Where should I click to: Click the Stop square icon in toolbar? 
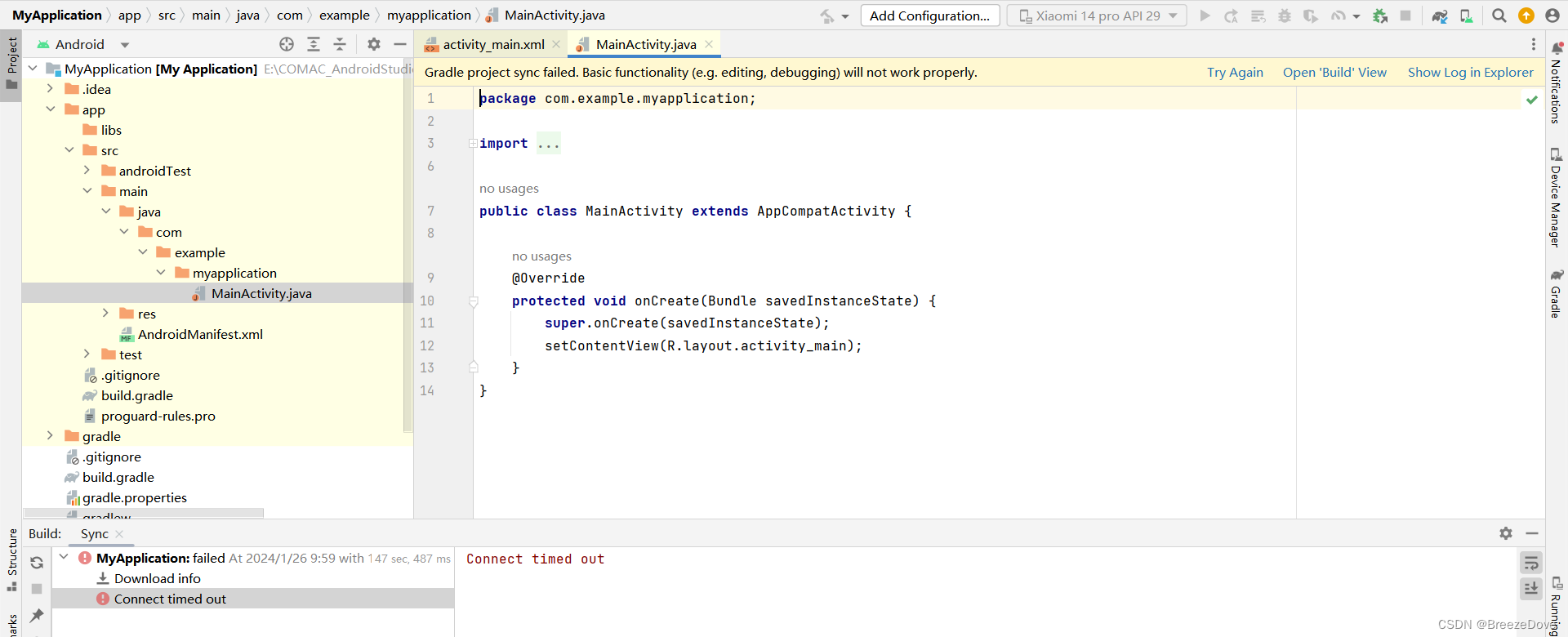[1405, 16]
